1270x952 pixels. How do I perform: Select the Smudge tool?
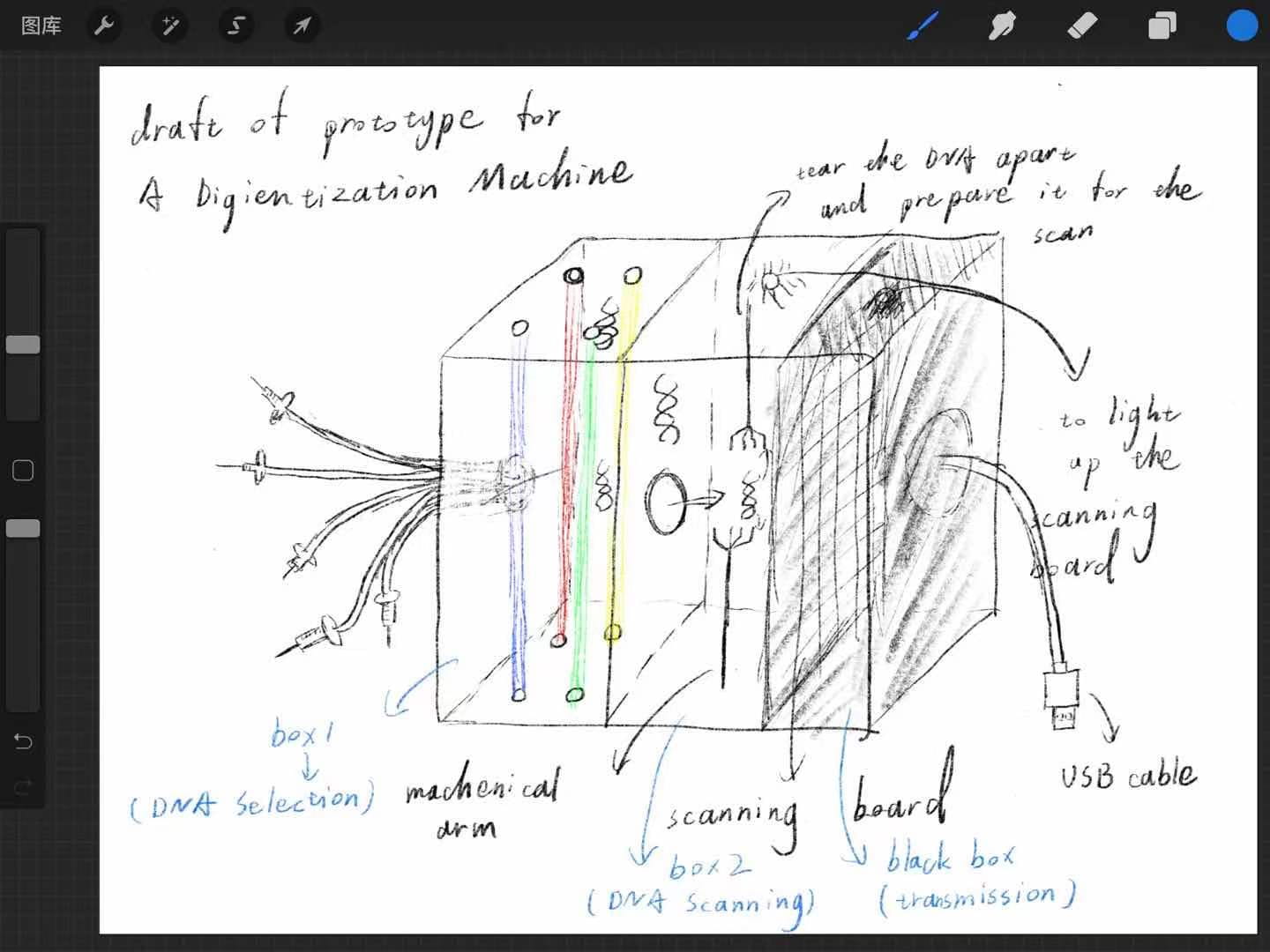(1002, 26)
